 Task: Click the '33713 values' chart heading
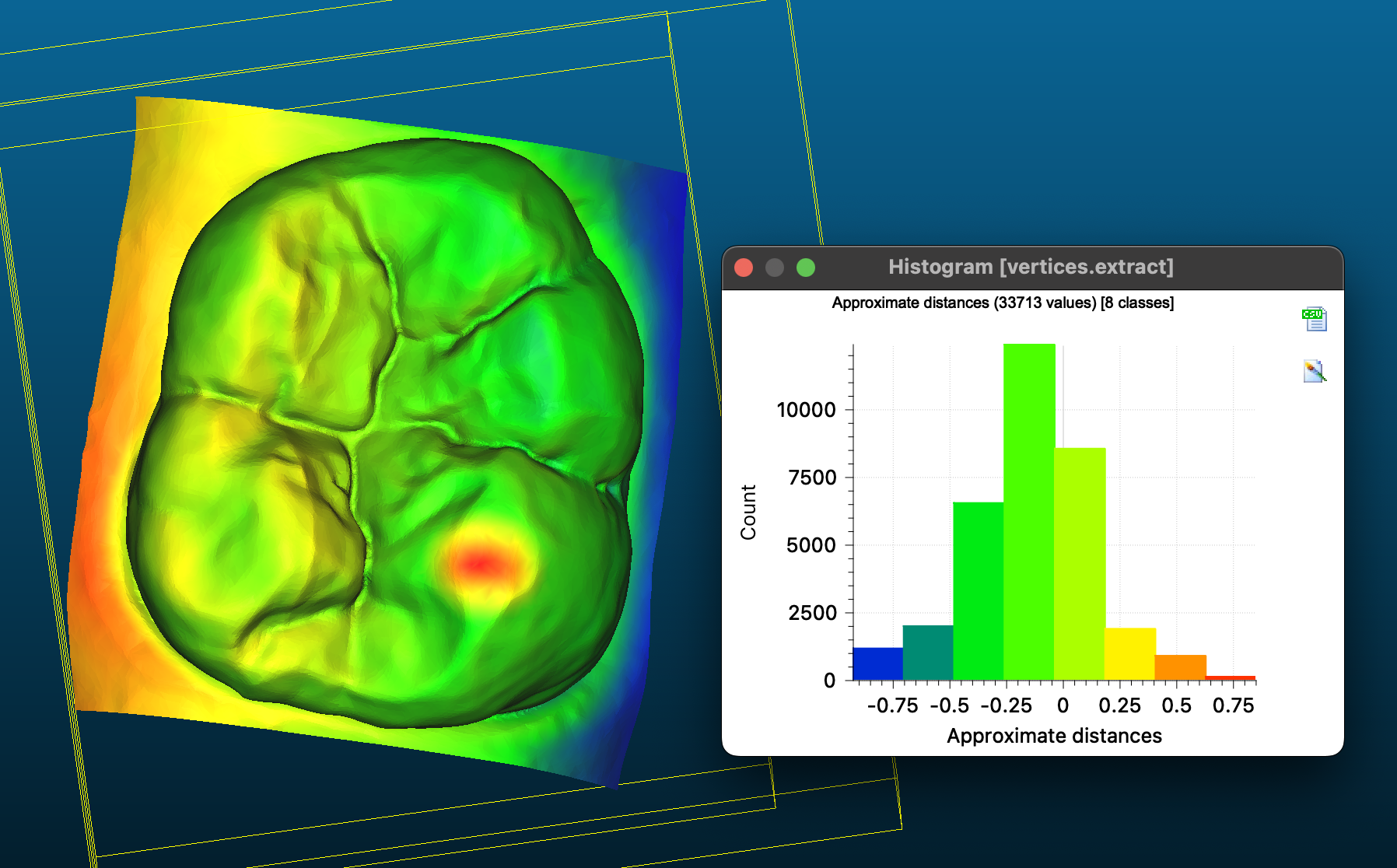tap(1003, 303)
